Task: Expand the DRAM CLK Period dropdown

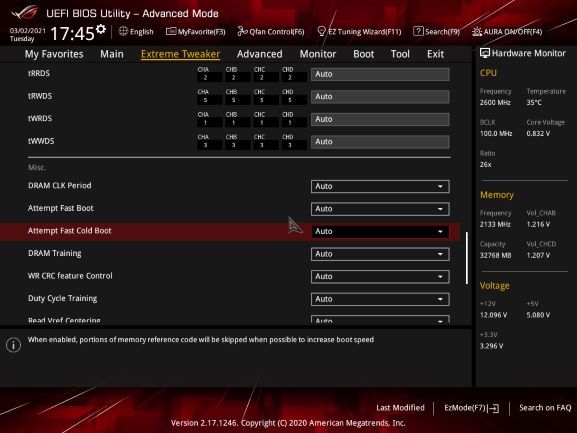Action: (x=380, y=186)
